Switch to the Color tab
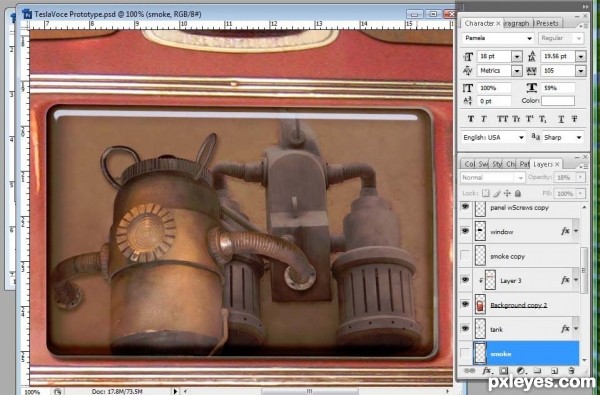Screen dimensions: 600x395 468,164
